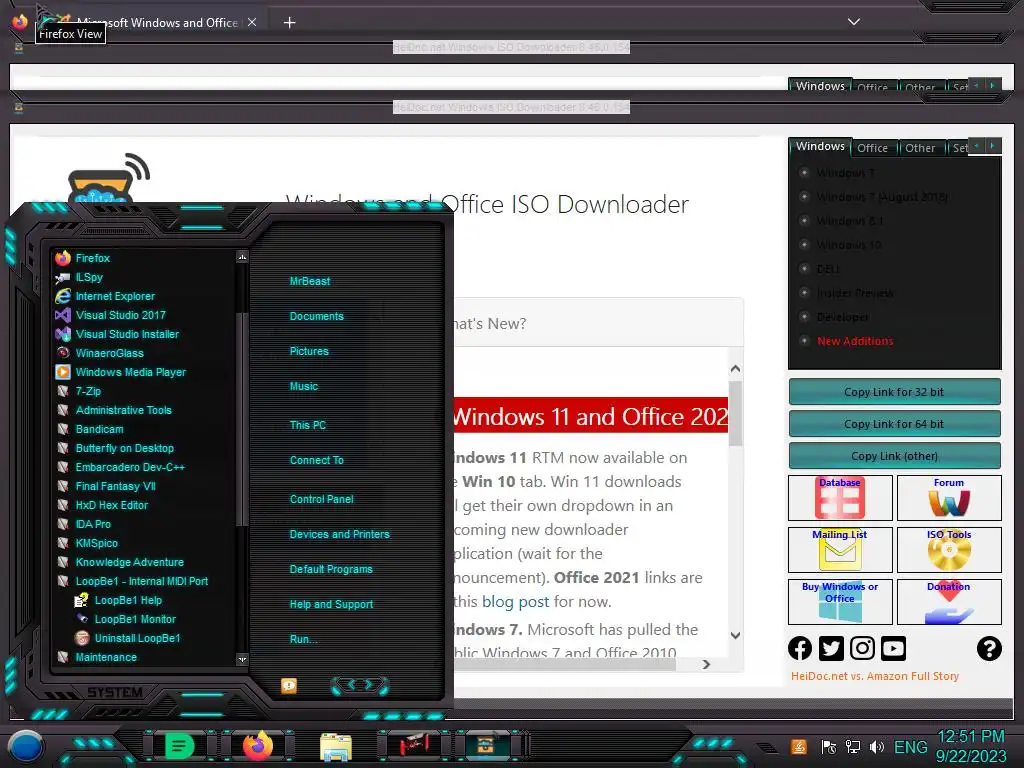Click the Start orb on the taskbar

coord(26,746)
